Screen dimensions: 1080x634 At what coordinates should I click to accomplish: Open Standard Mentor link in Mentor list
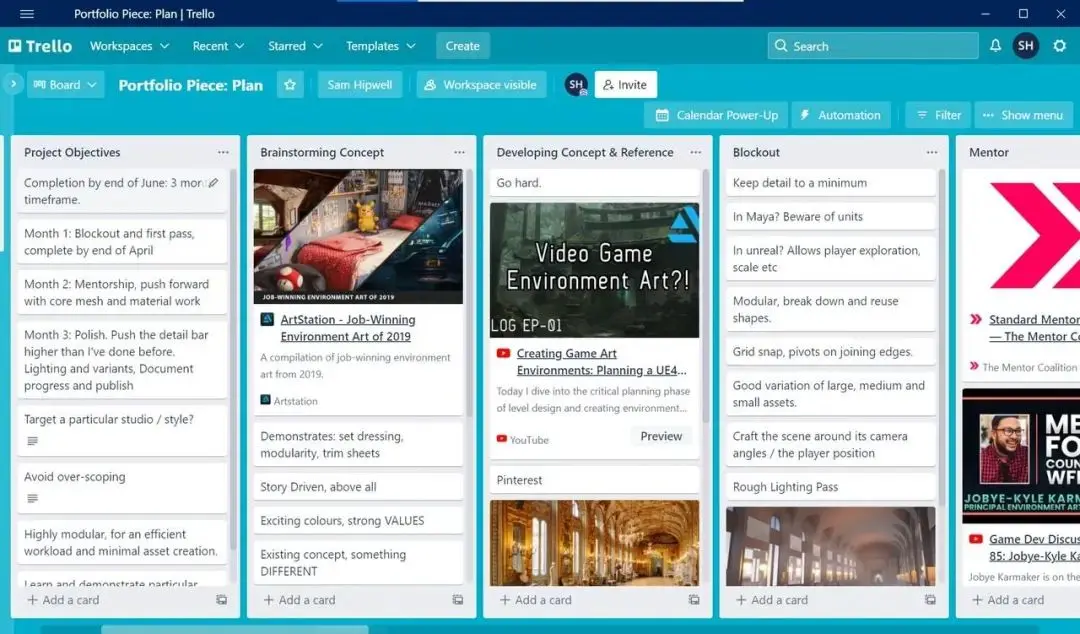(1034, 328)
